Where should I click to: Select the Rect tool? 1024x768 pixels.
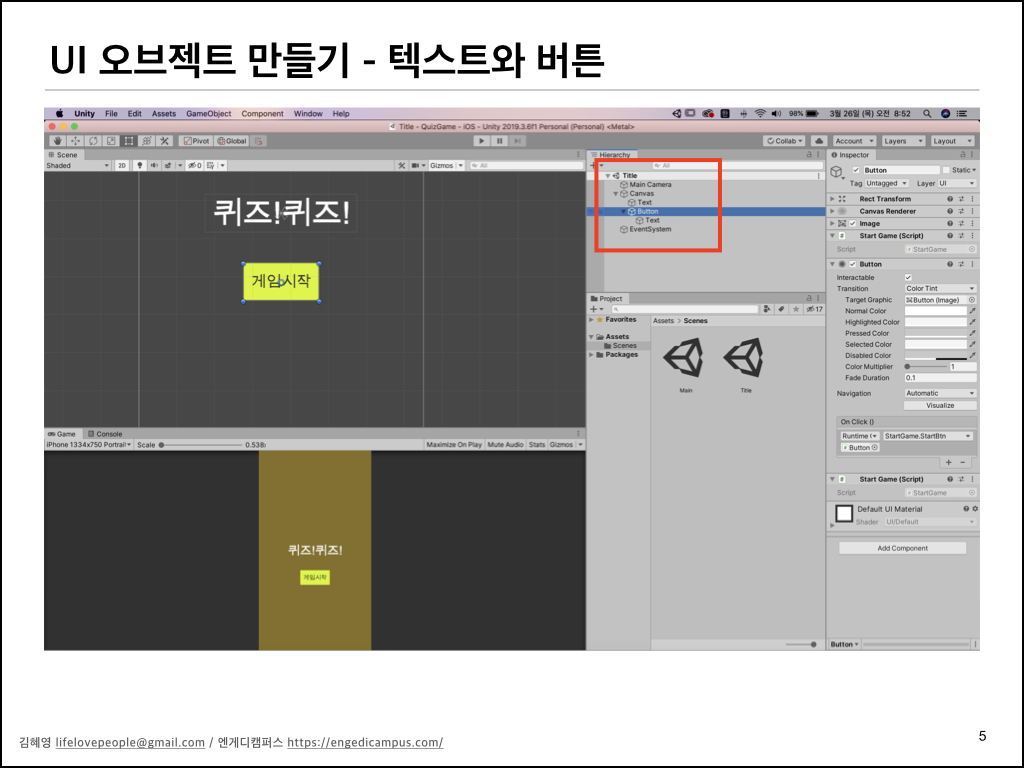129,140
